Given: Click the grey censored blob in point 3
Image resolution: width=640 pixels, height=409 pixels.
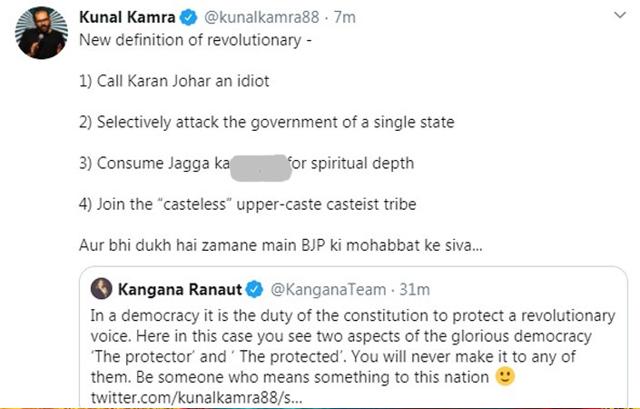Looking at the screenshot, I should coord(261,168).
